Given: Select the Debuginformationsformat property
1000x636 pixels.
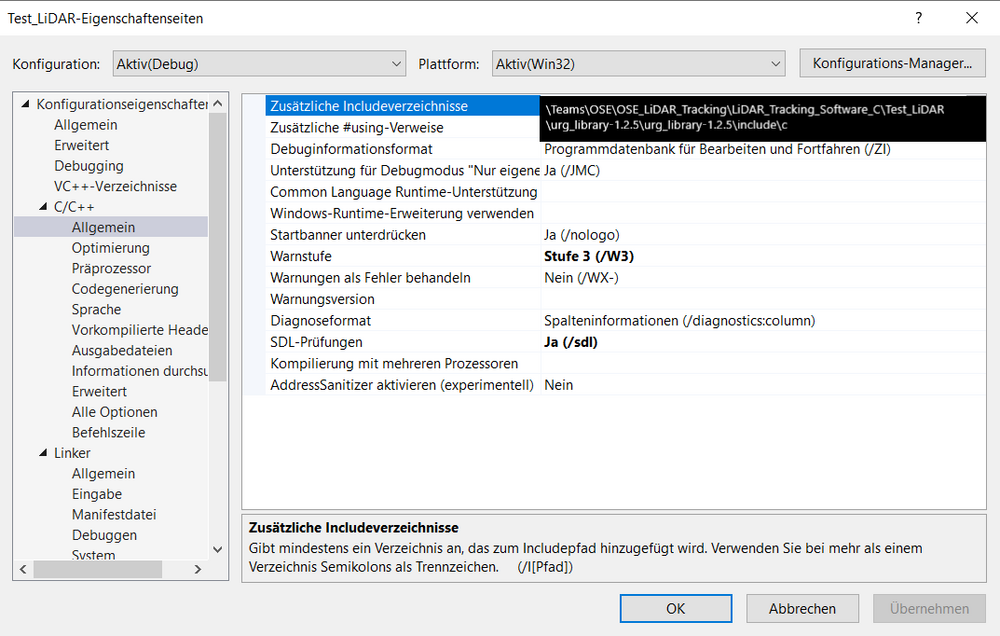Looking at the screenshot, I should coord(351,149).
